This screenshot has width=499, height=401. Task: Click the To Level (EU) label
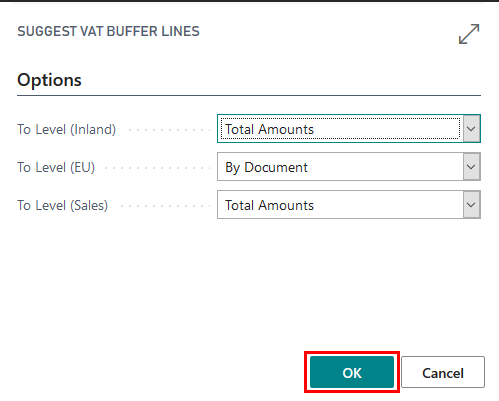point(56,167)
